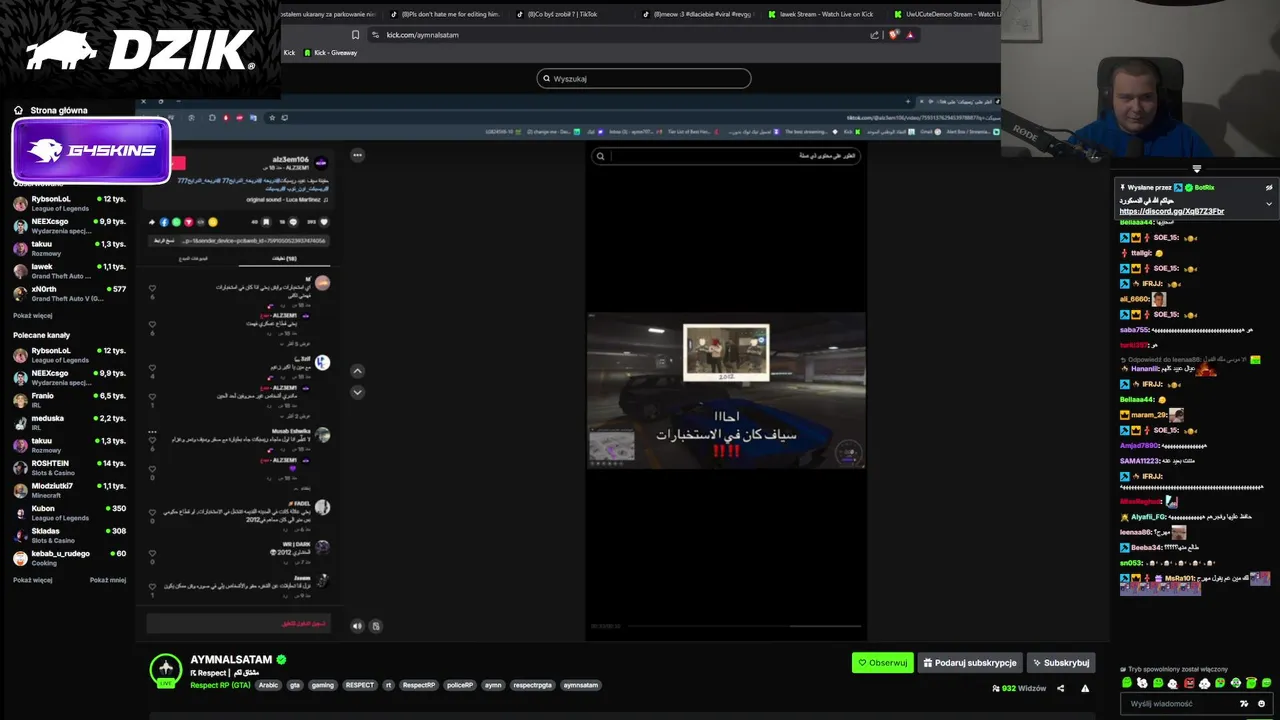Click the respectrpgta tag
The width and height of the screenshot is (1280, 720).
click(x=533, y=685)
